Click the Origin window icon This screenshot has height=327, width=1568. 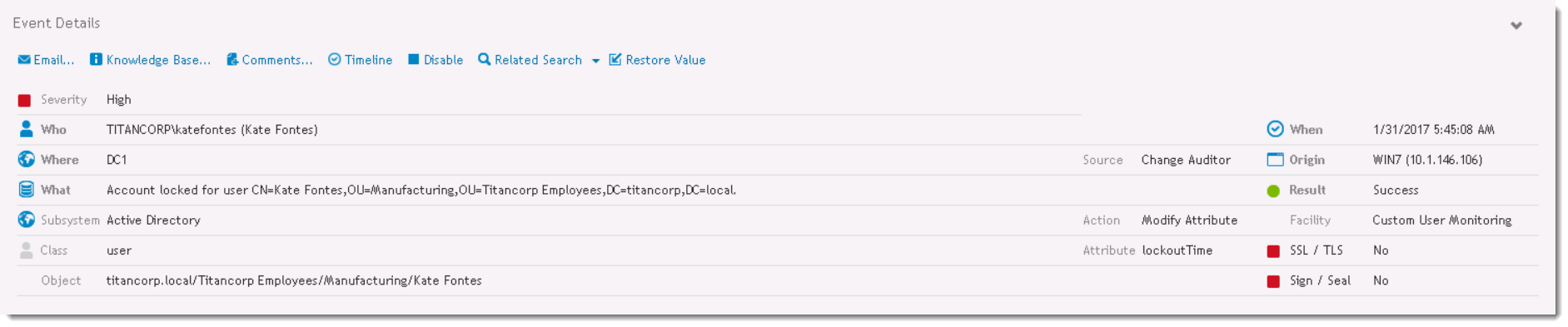coord(1275,159)
